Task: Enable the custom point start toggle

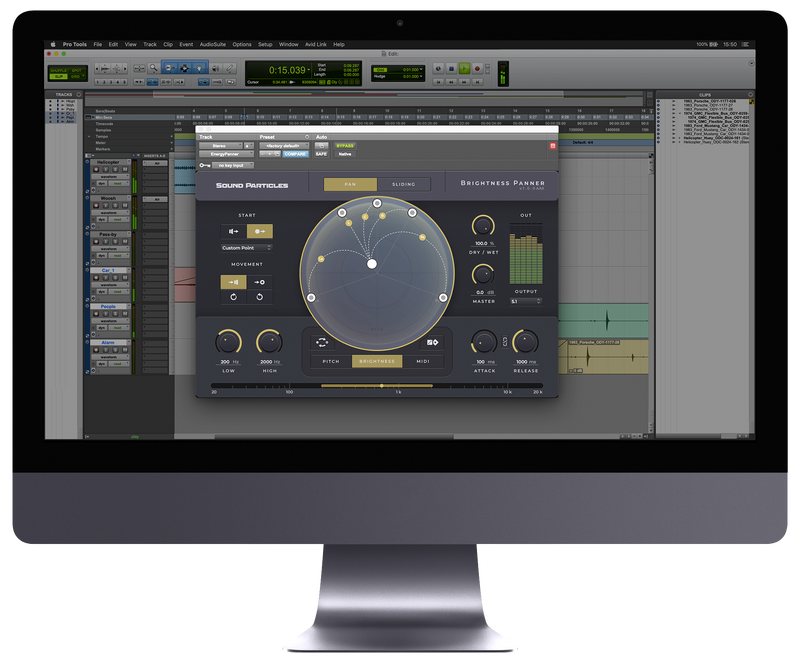Action: (259, 230)
